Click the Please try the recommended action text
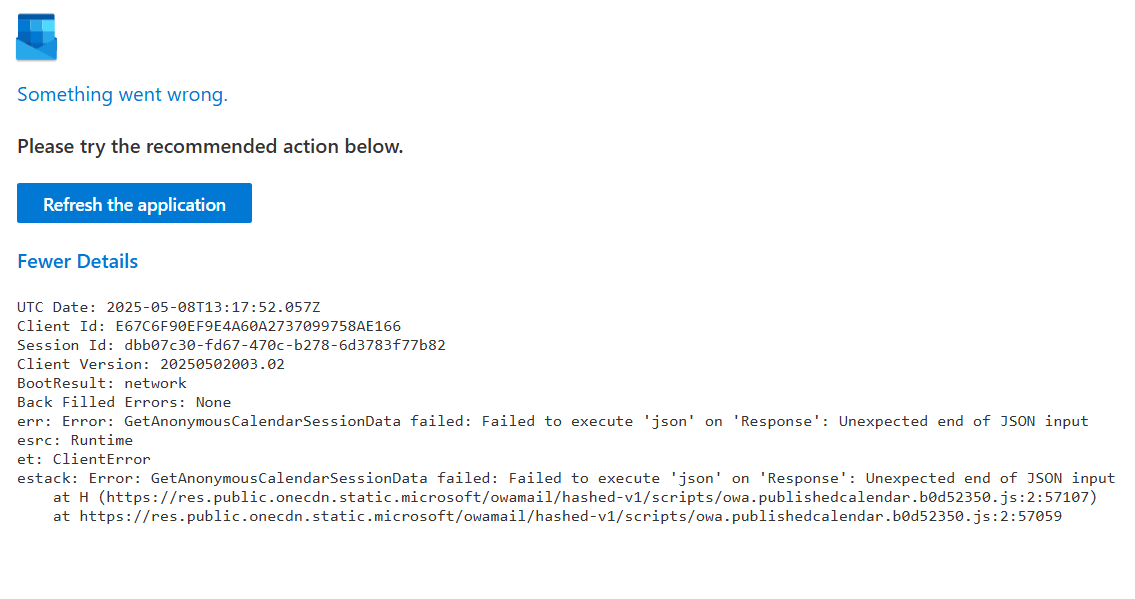 209,146
